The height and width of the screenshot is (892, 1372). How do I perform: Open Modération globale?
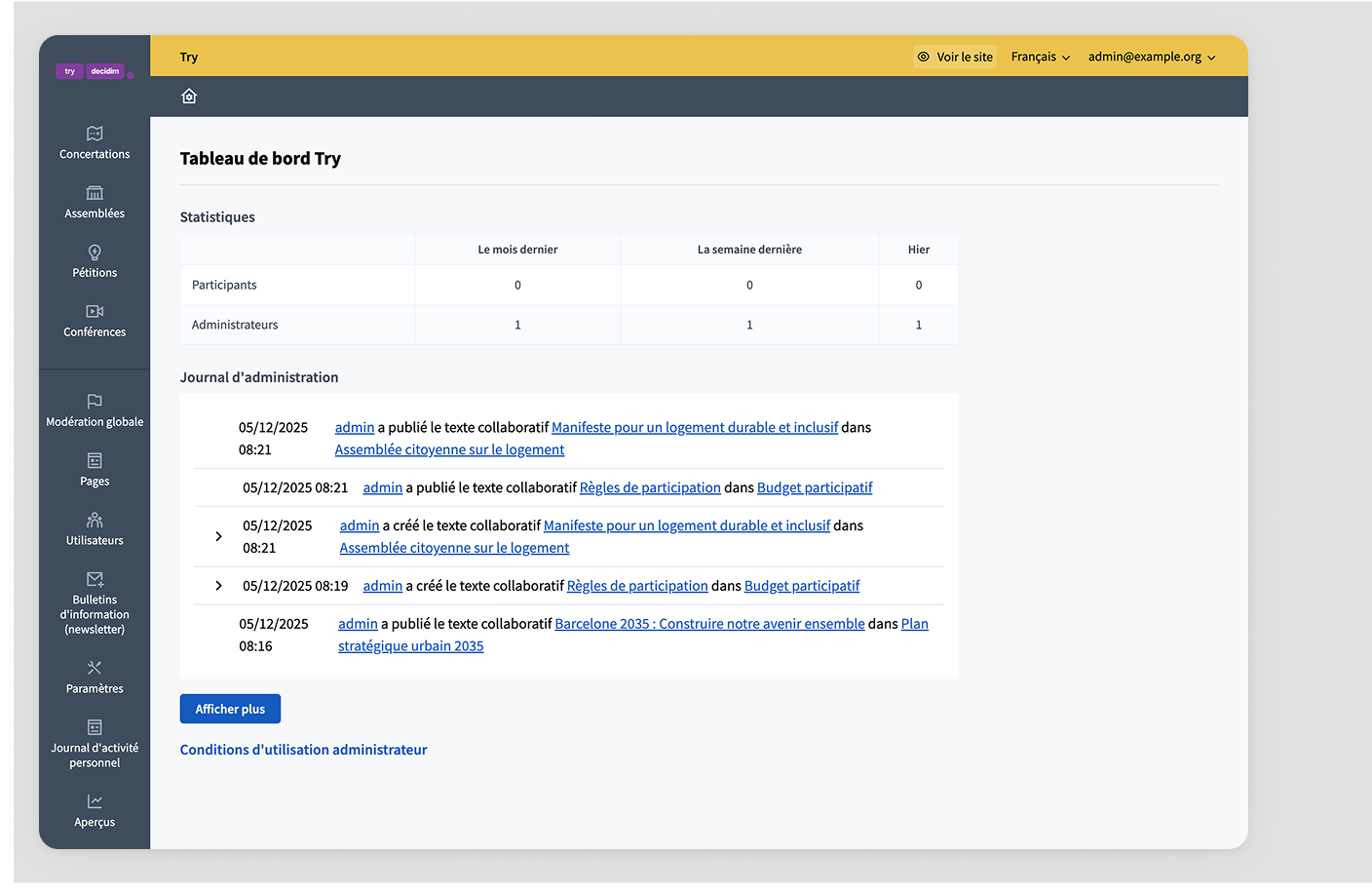click(x=94, y=410)
